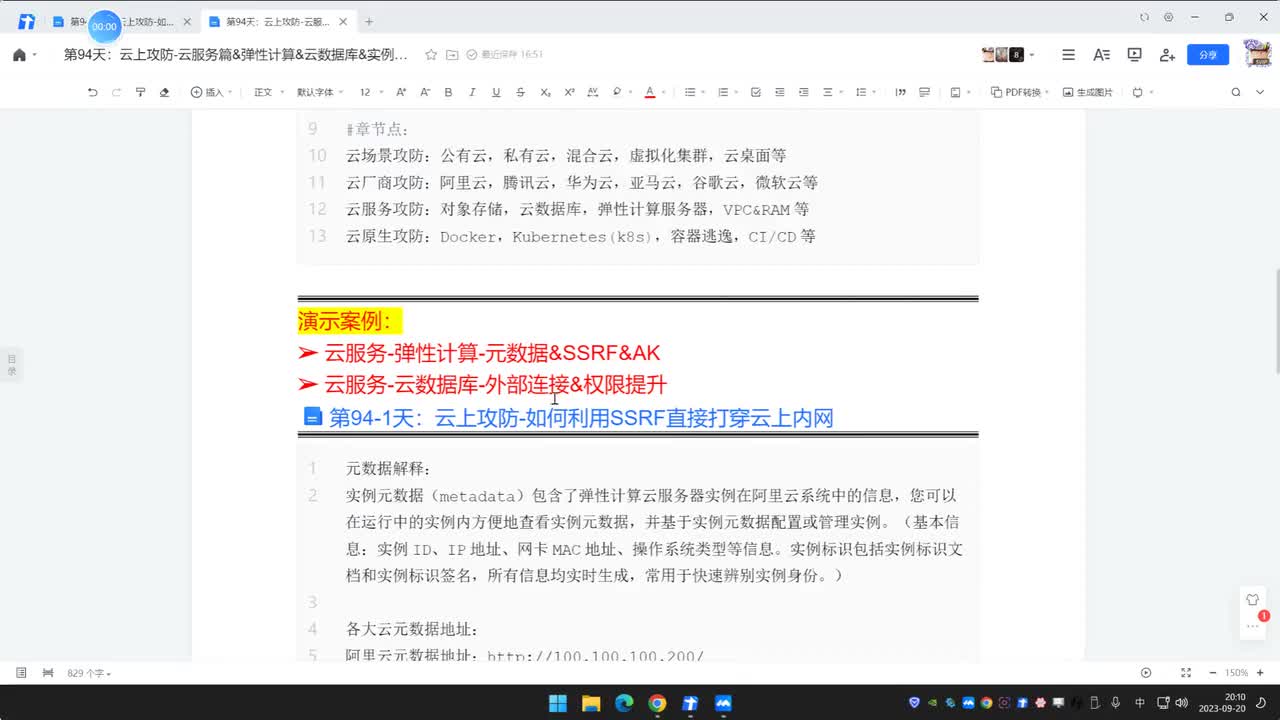The height and width of the screenshot is (720, 1280).
Task: Select the 第94天 active tab
Action: (x=277, y=21)
